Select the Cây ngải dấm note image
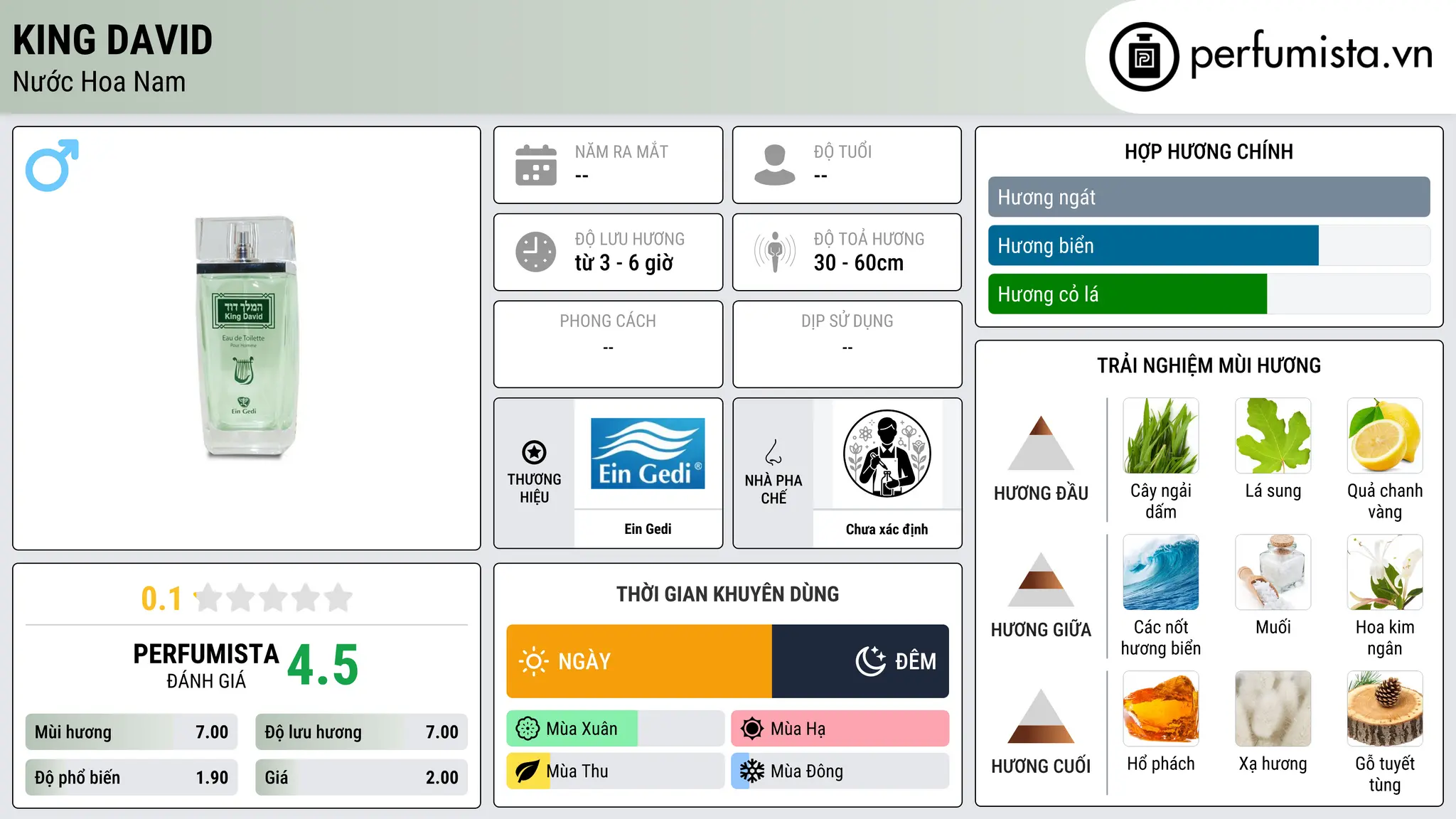1456x819 pixels. pos(1161,436)
